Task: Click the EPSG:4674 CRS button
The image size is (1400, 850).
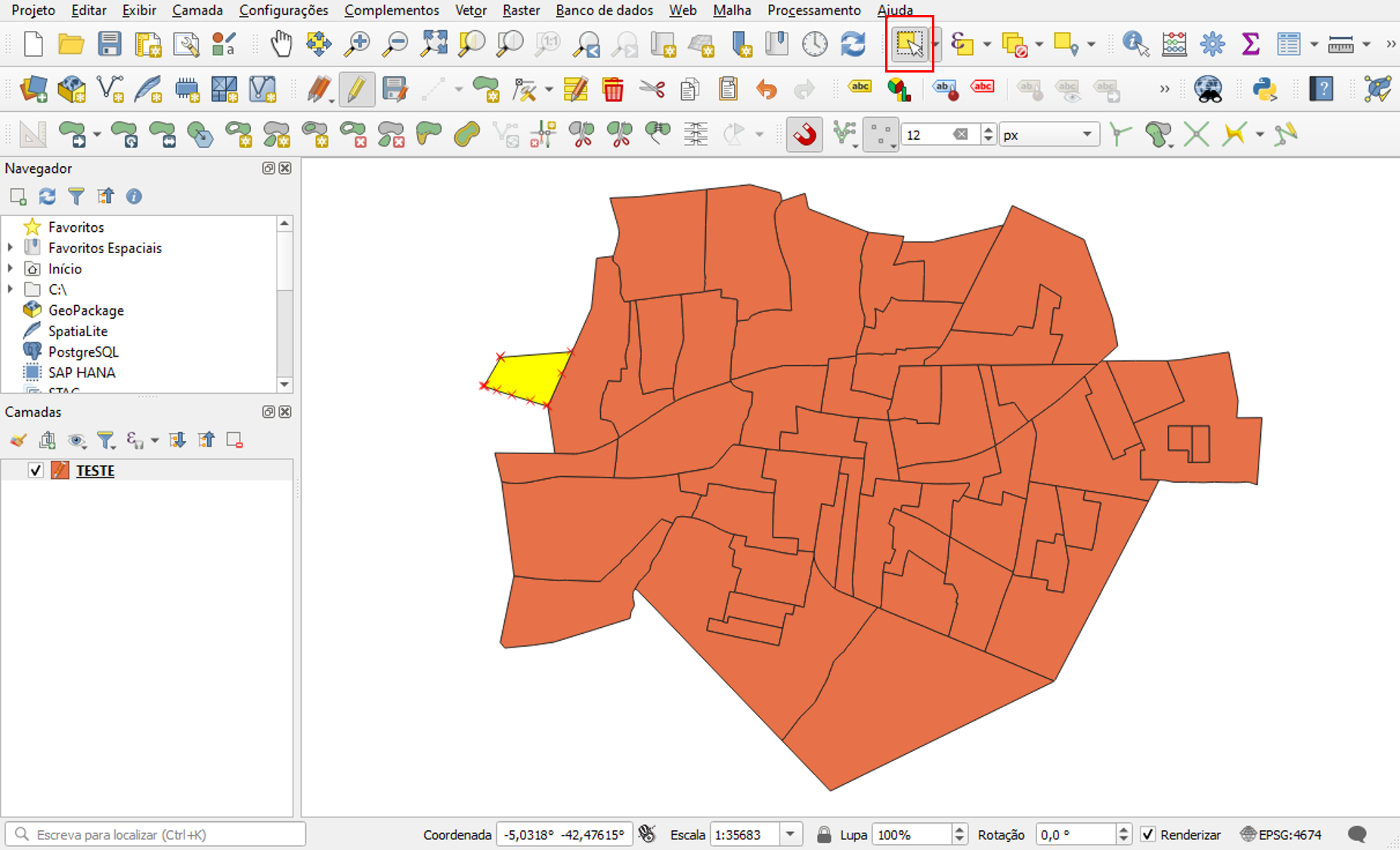Action: point(1281,835)
